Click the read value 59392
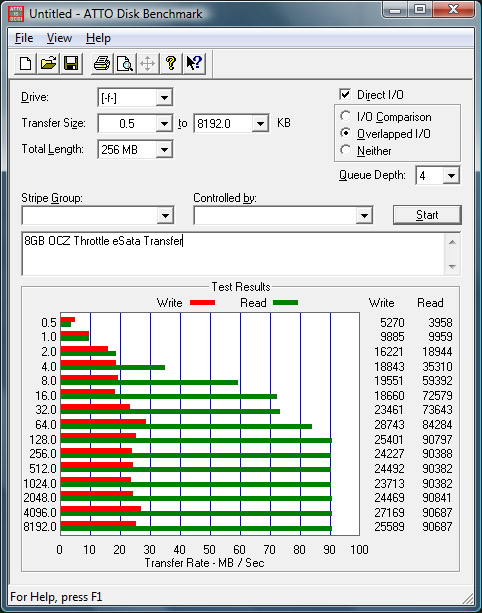Viewport: 482px width, 613px height. (x=437, y=380)
